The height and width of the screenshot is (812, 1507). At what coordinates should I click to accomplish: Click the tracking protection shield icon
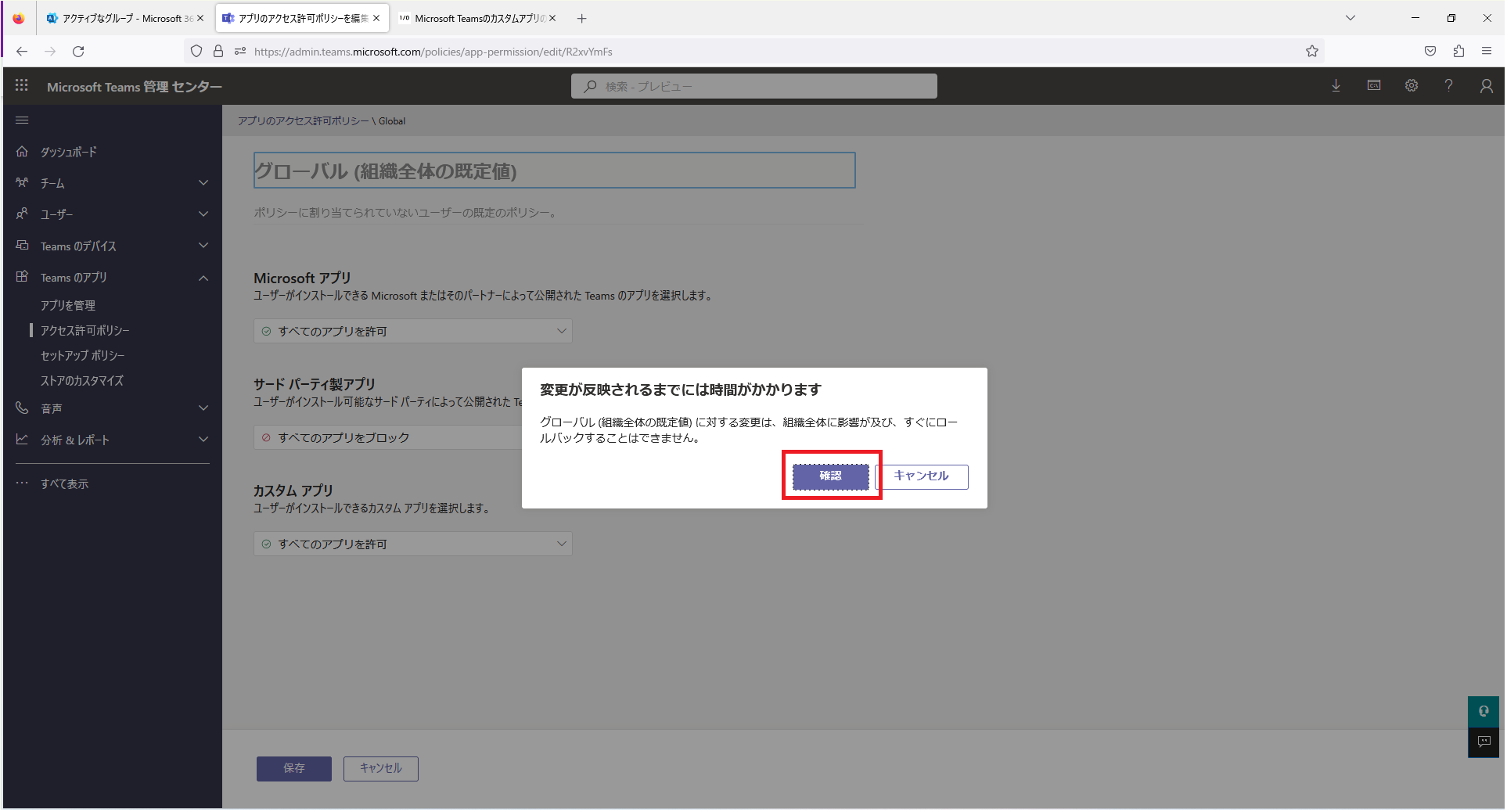pyautogui.click(x=196, y=52)
